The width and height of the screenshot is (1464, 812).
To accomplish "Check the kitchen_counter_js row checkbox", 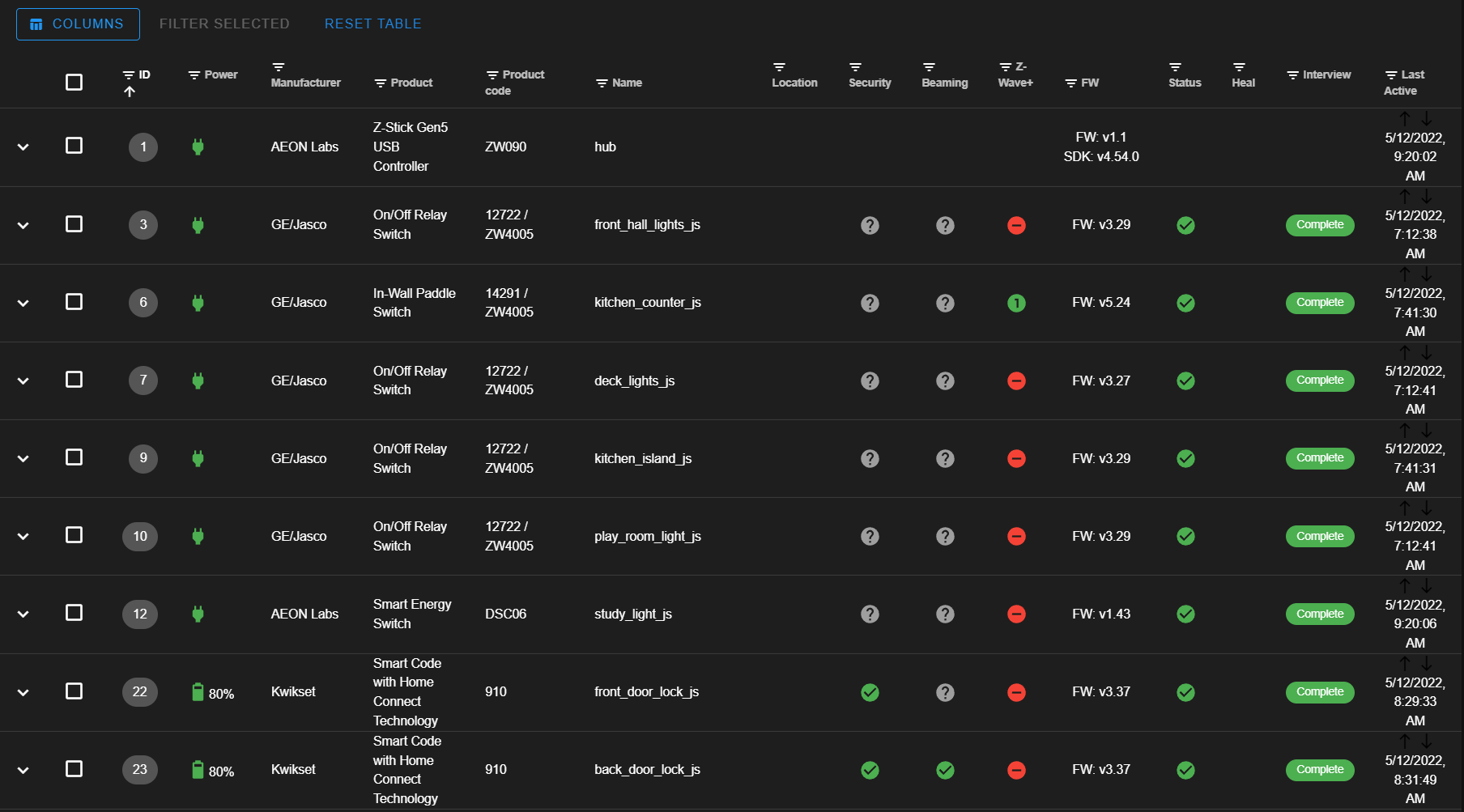I will click(x=74, y=301).
